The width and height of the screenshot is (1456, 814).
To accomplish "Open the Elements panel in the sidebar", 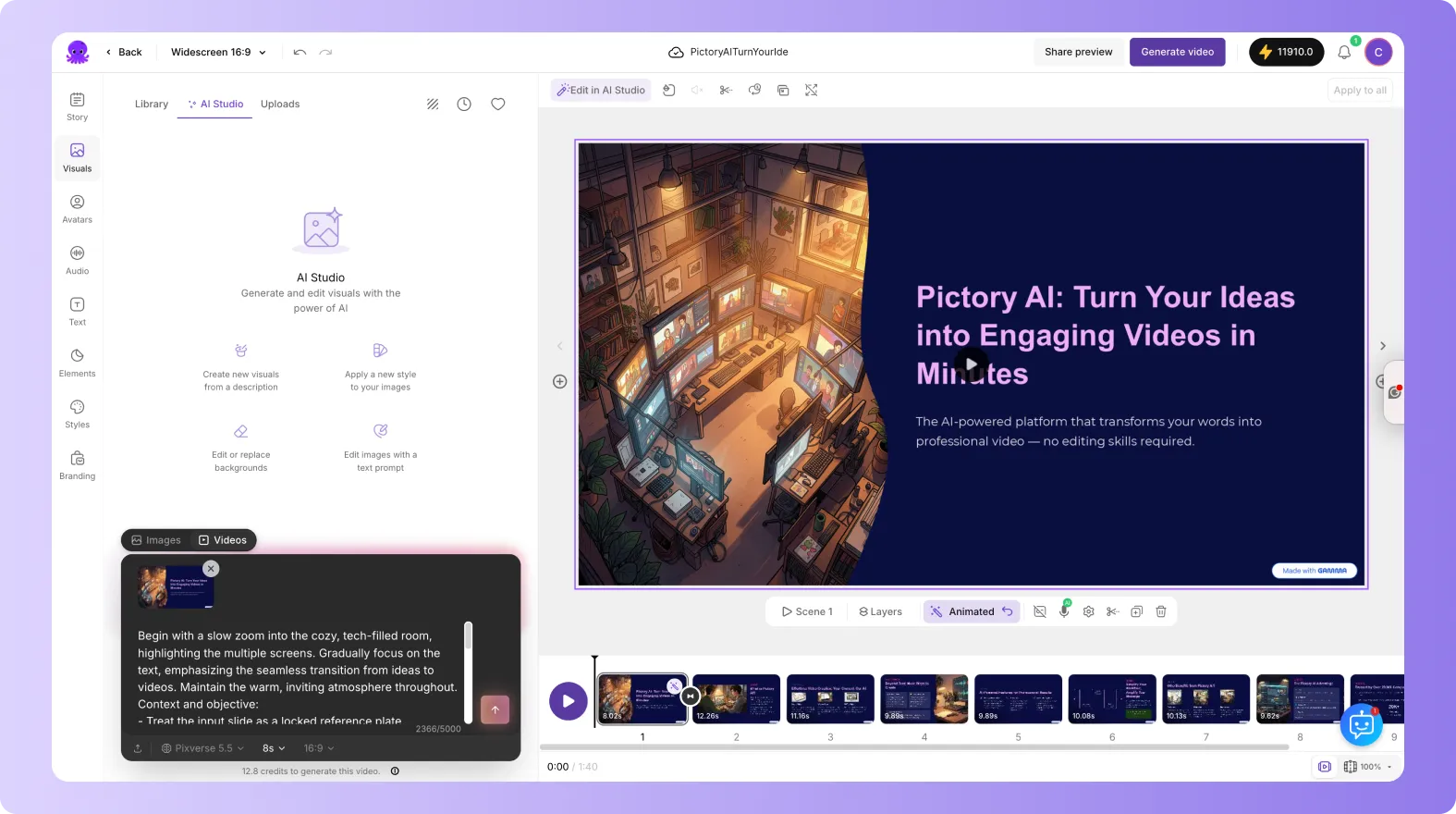I will (78, 363).
